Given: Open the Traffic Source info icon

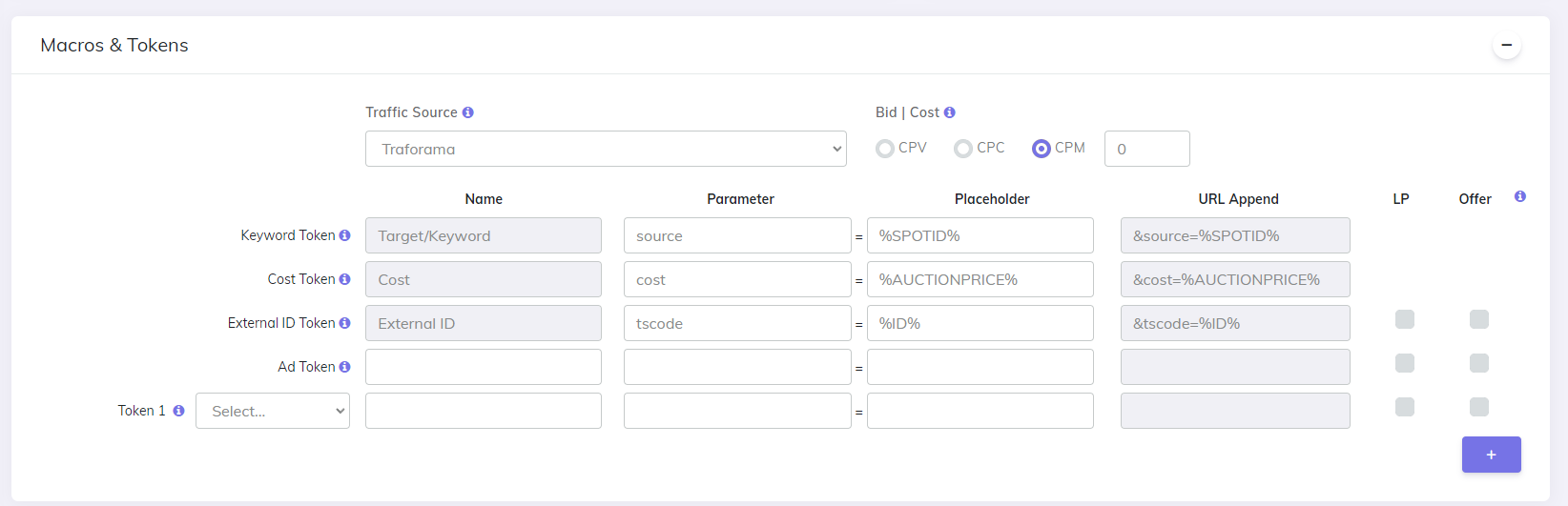Looking at the screenshot, I should click(x=467, y=112).
